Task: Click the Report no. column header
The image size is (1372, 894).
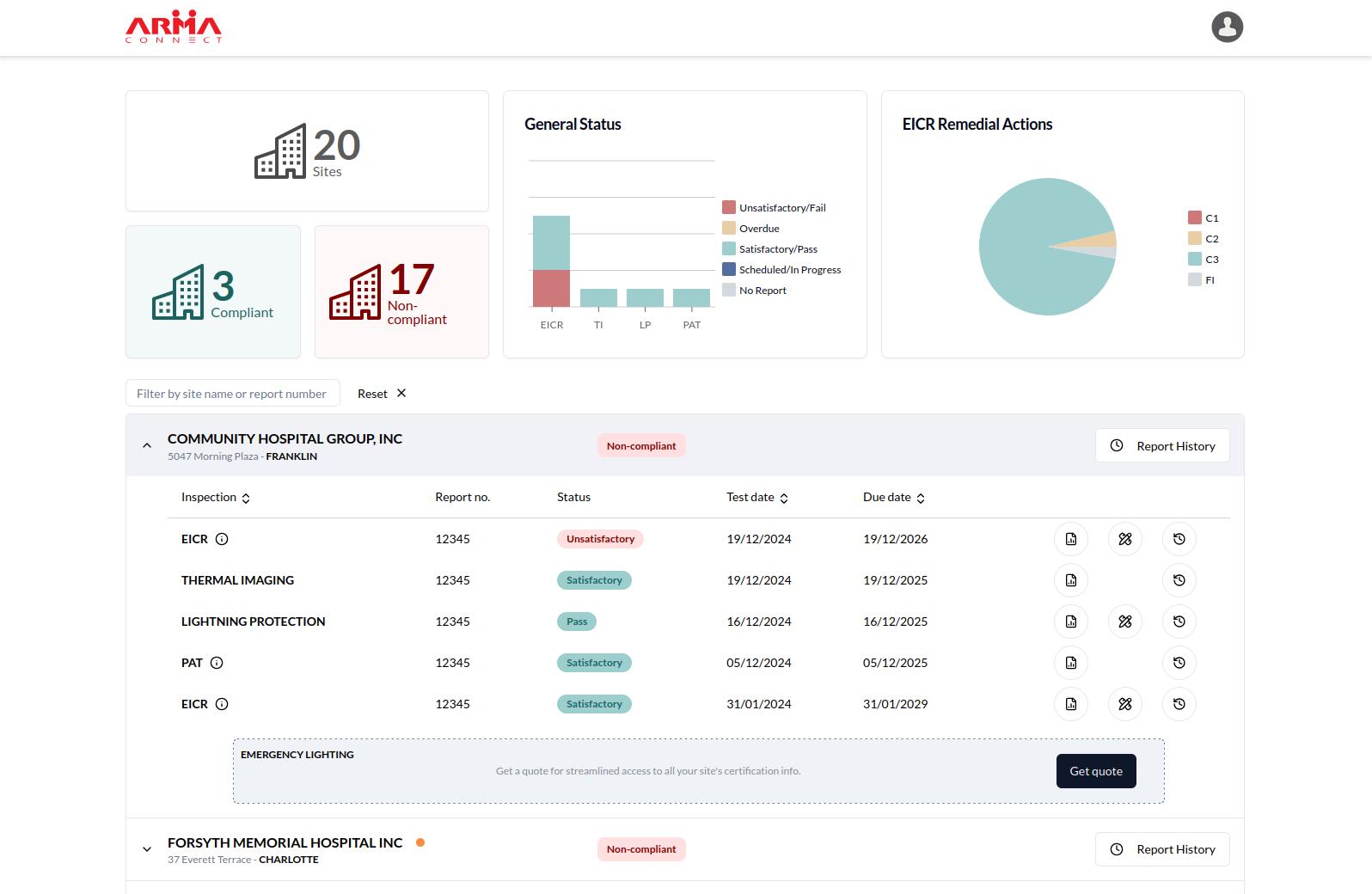Action: click(x=462, y=497)
